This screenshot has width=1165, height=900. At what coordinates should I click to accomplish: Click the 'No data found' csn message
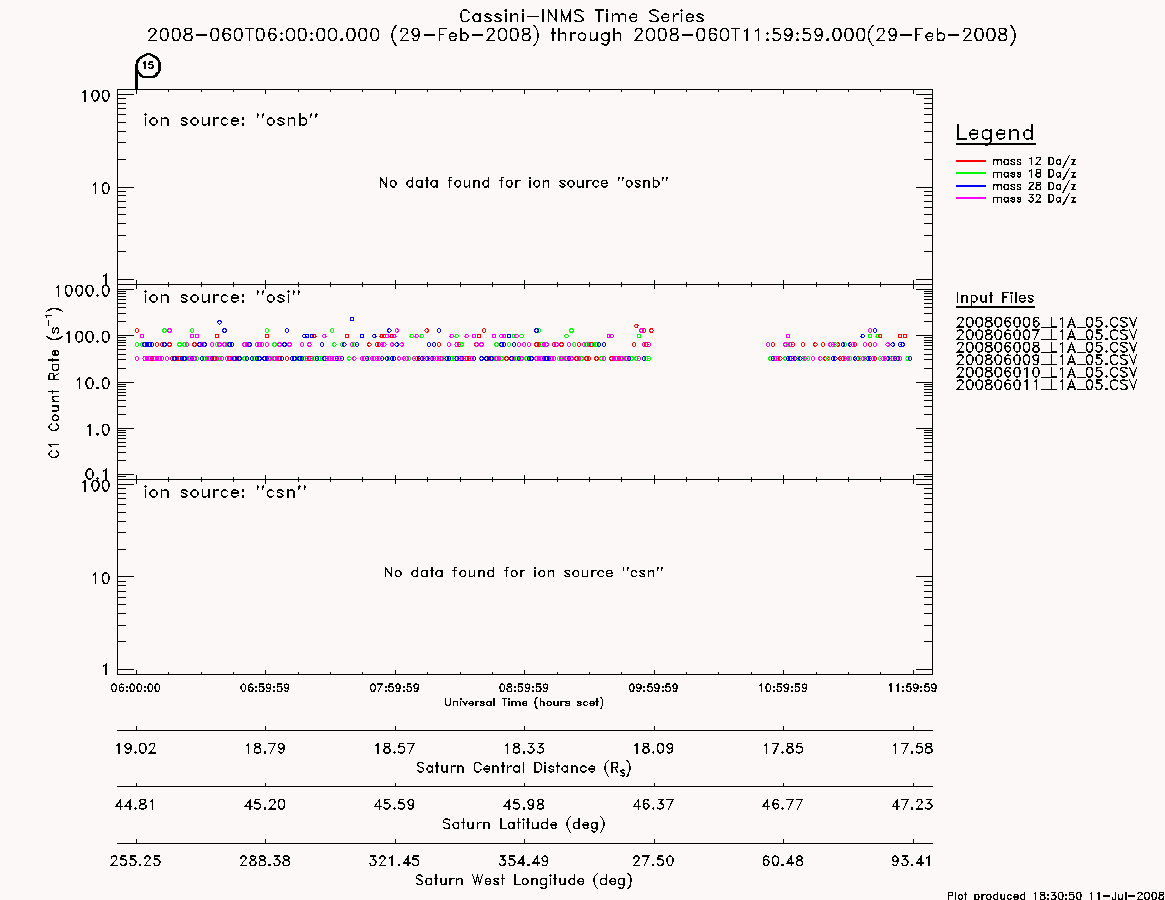pyautogui.click(x=524, y=572)
